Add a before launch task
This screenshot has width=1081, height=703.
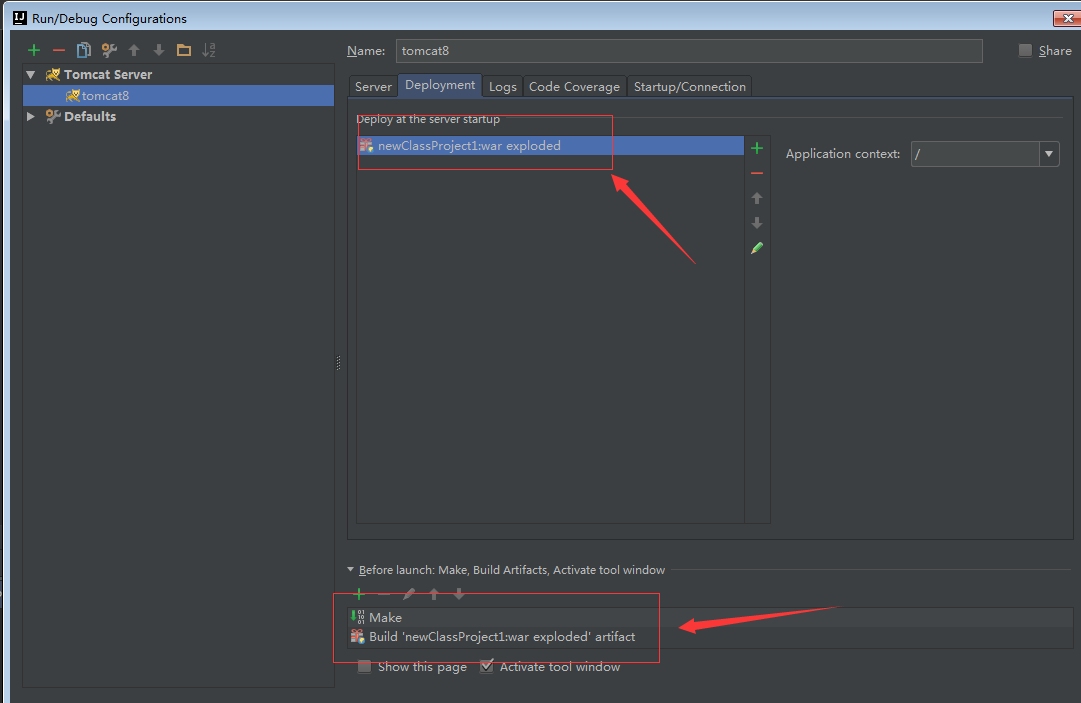(x=358, y=593)
